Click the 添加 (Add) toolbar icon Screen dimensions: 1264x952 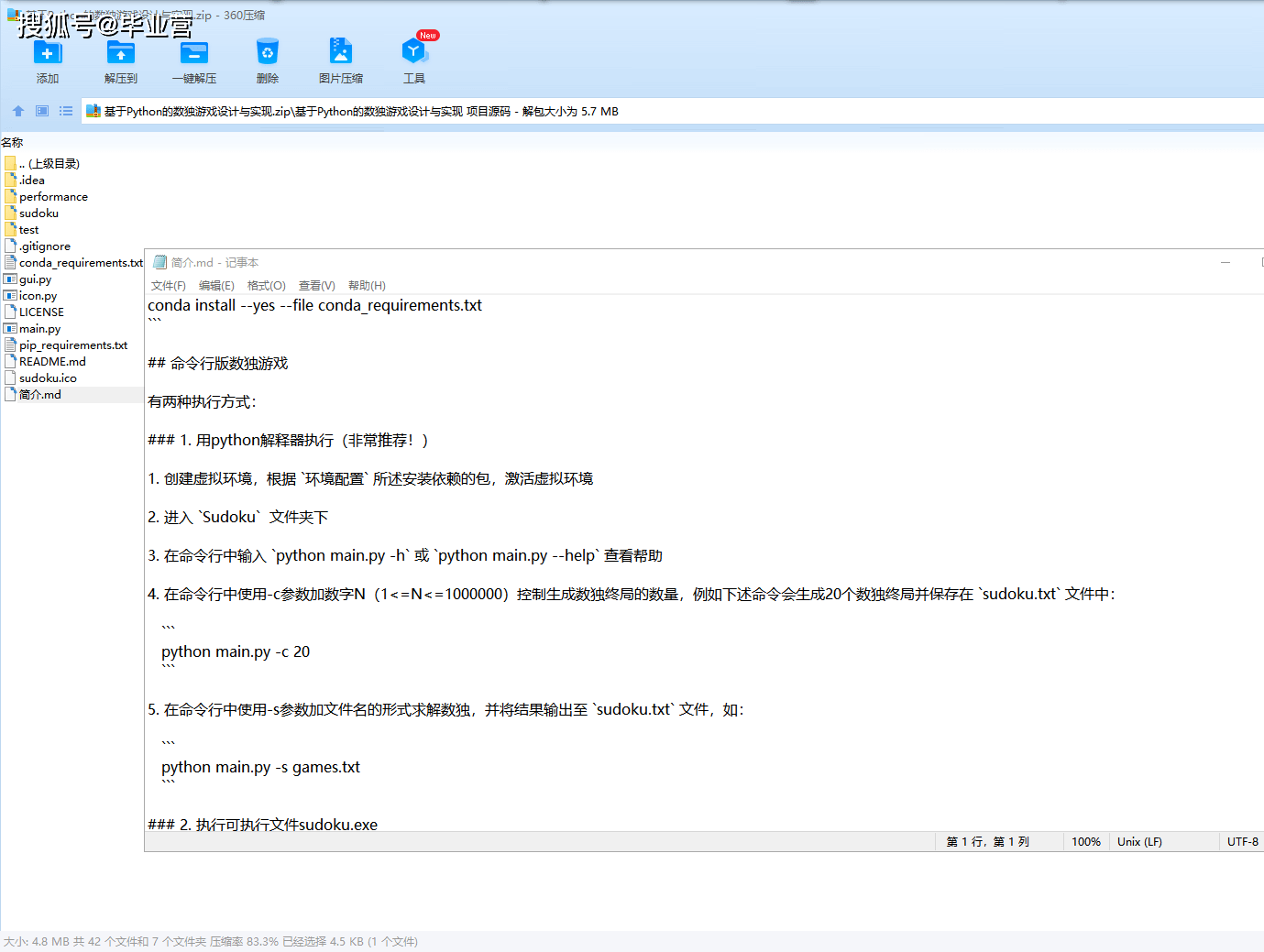click(47, 53)
